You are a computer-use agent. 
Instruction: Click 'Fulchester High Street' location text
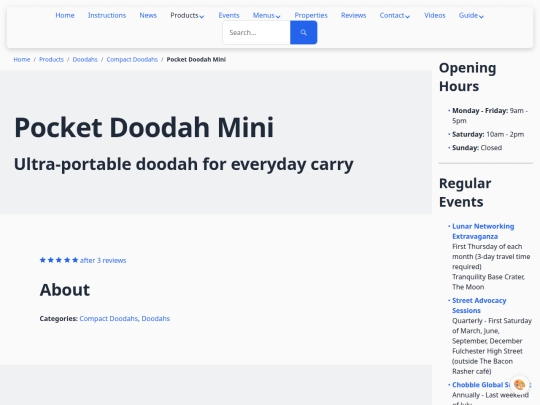[x=487, y=351]
